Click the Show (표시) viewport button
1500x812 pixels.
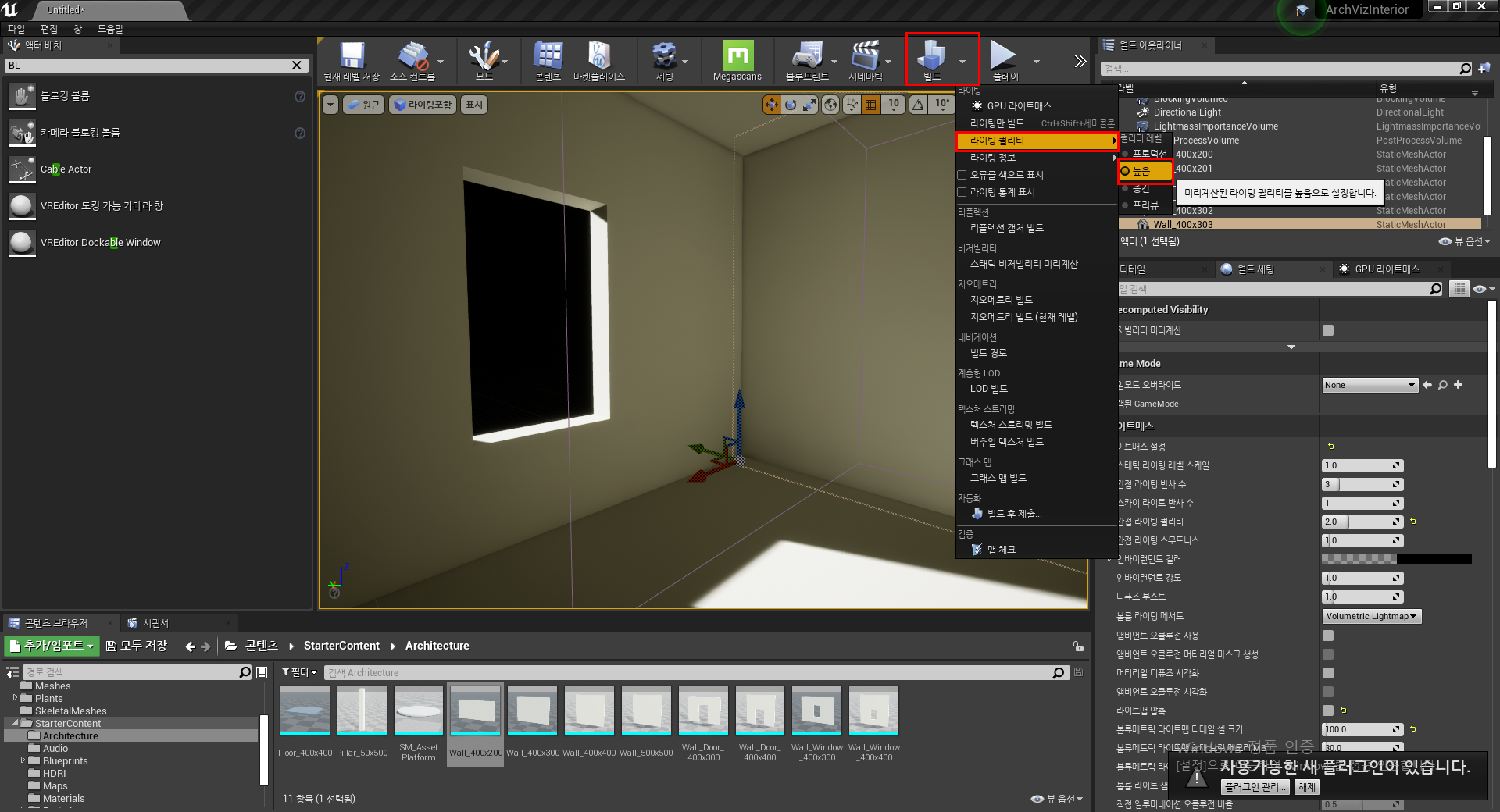pos(474,105)
